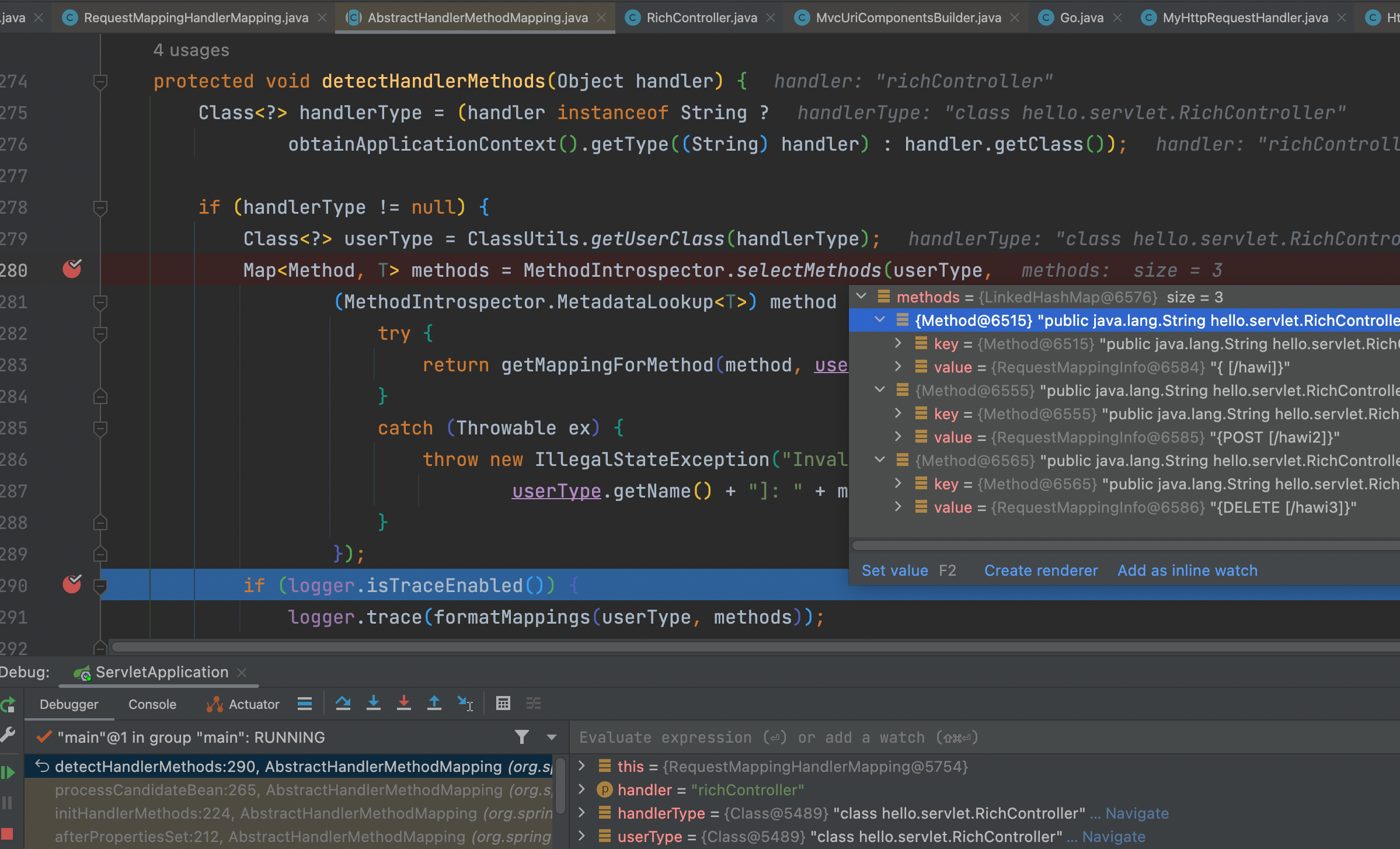The image size is (1400, 849).
Task: Click Navigate link next to handlerType
Action: [1137, 813]
